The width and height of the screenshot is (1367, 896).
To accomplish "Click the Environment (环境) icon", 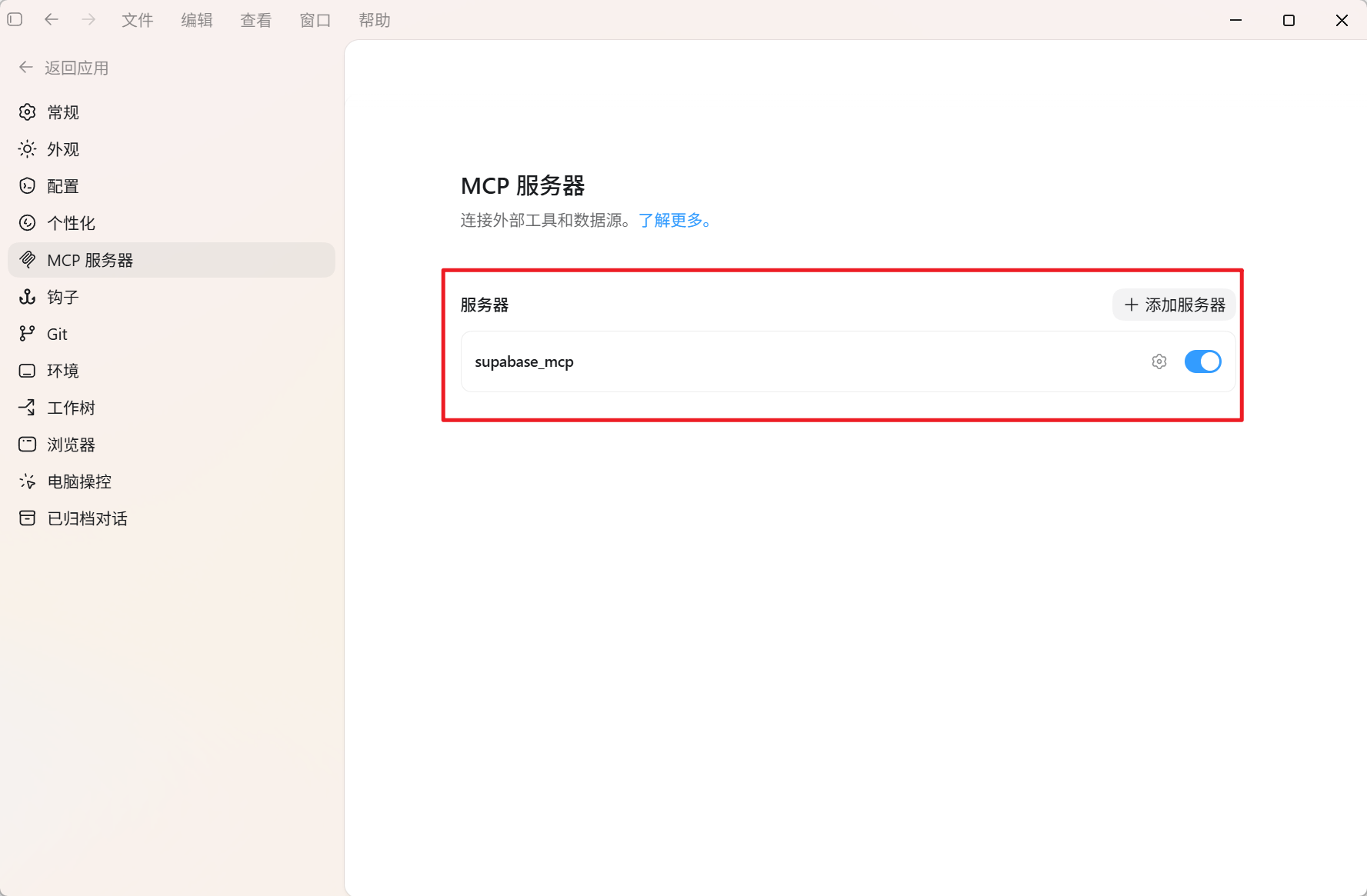I will coord(27,371).
